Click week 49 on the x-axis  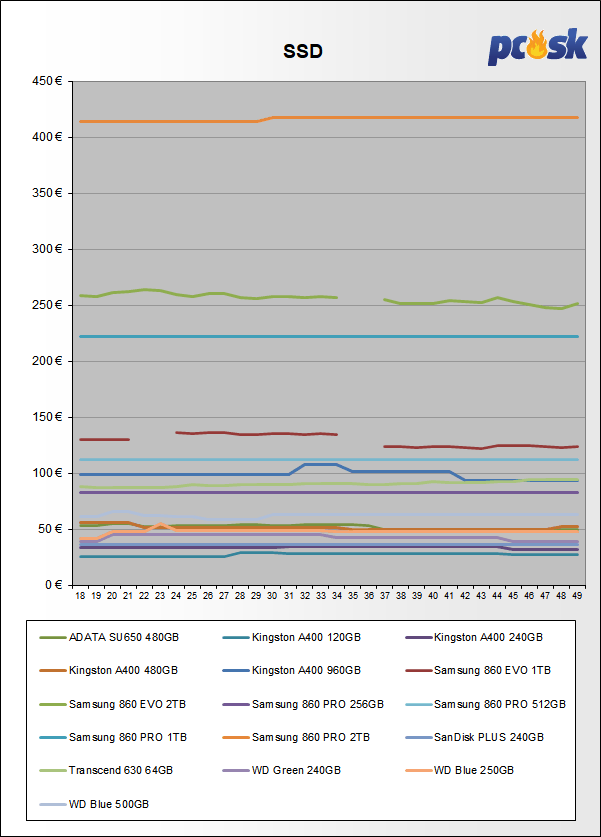[x=577, y=596]
